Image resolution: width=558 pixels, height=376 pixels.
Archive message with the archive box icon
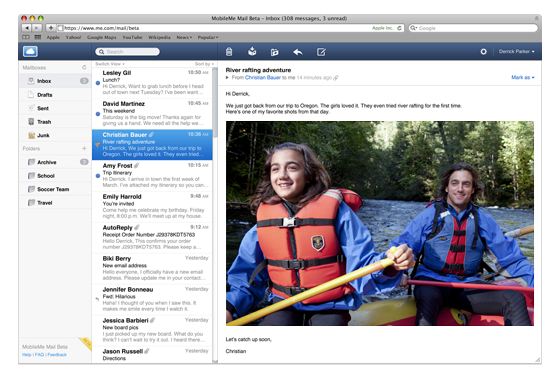(252, 52)
